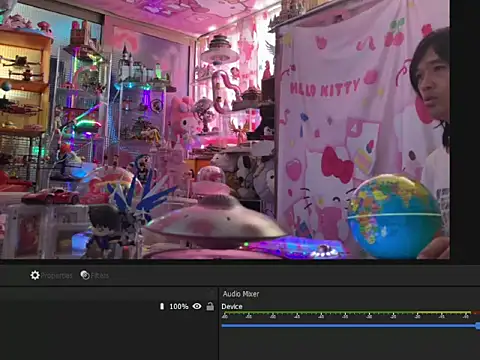Image resolution: width=480 pixels, height=360 pixels.
Task: Open Filters using the overlapping circles icon
Action: point(85,275)
